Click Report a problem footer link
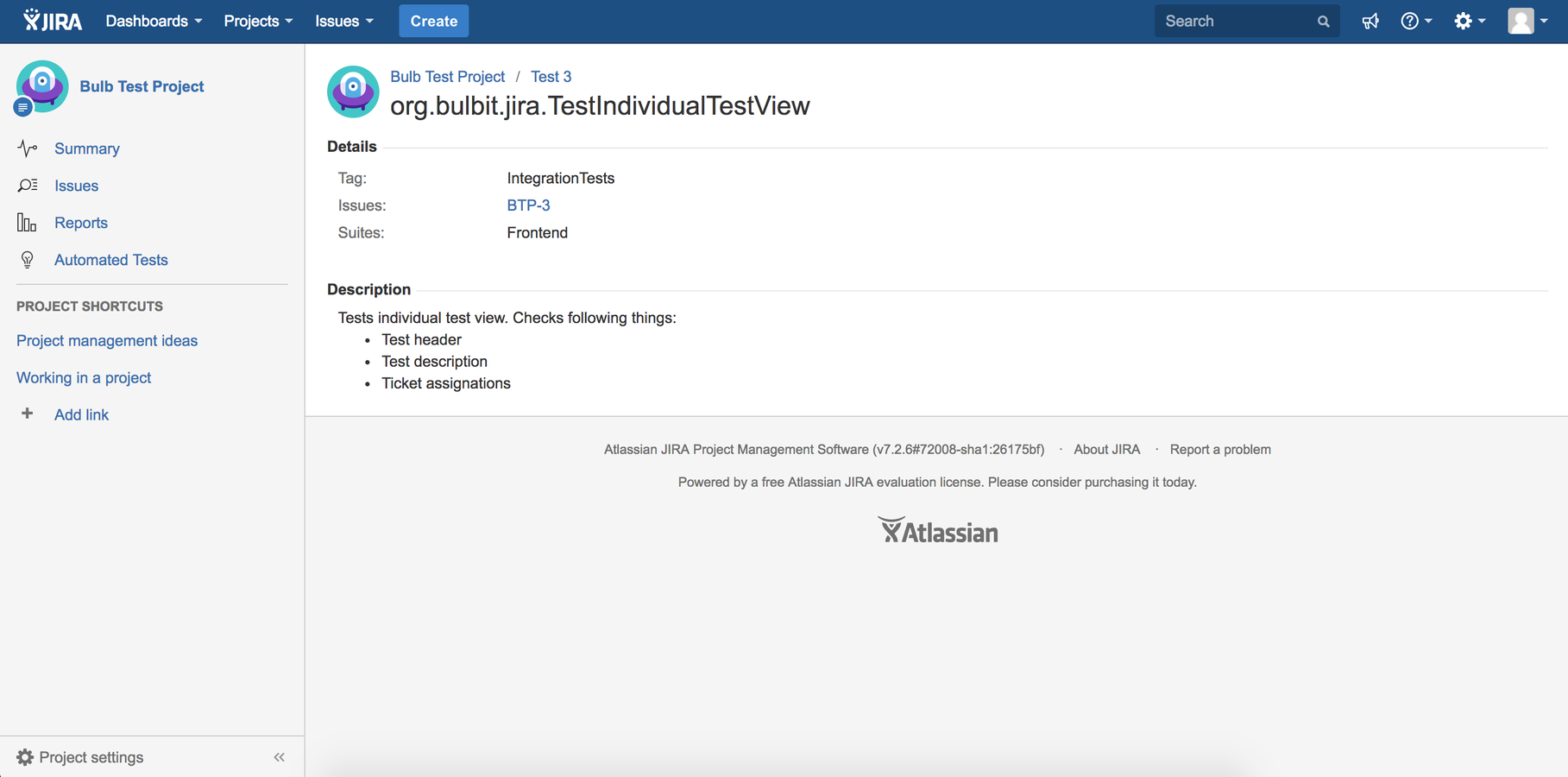This screenshot has height=777, width=1568. 1220,450
